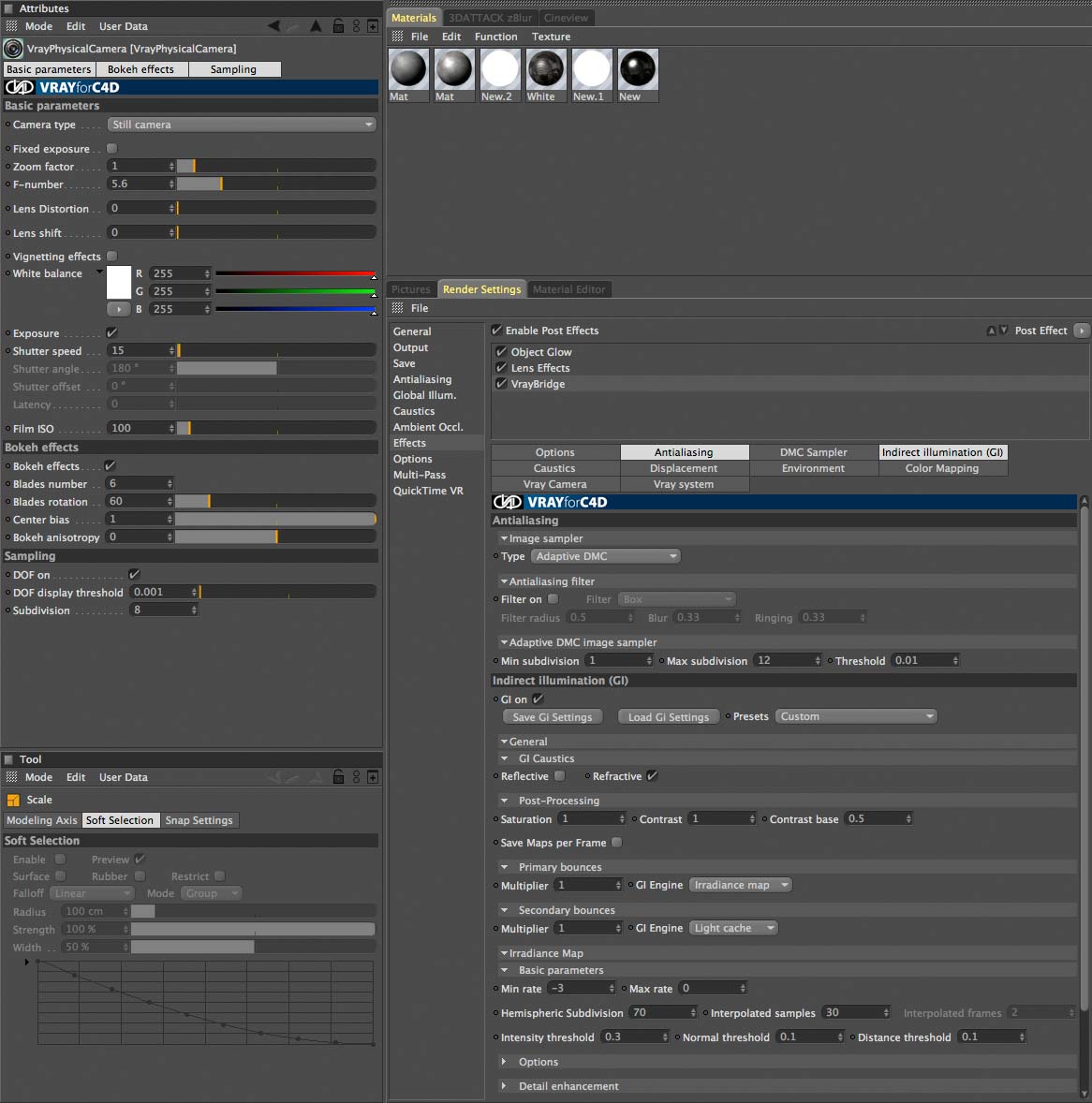This screenshot has height=1103, width=1092.
Task: Collapse the Image sampler section
Action: (x=504, y=538)
